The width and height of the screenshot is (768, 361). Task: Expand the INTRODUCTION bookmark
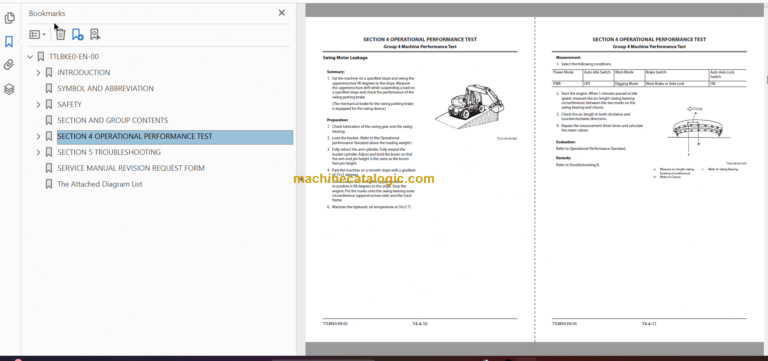(x=39, y=72)
